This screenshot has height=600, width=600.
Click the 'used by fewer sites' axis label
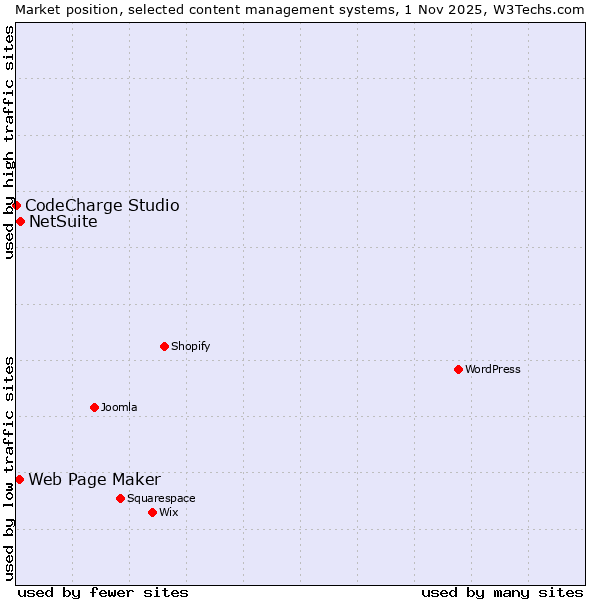pyautogui.click(x=103, y=592)
